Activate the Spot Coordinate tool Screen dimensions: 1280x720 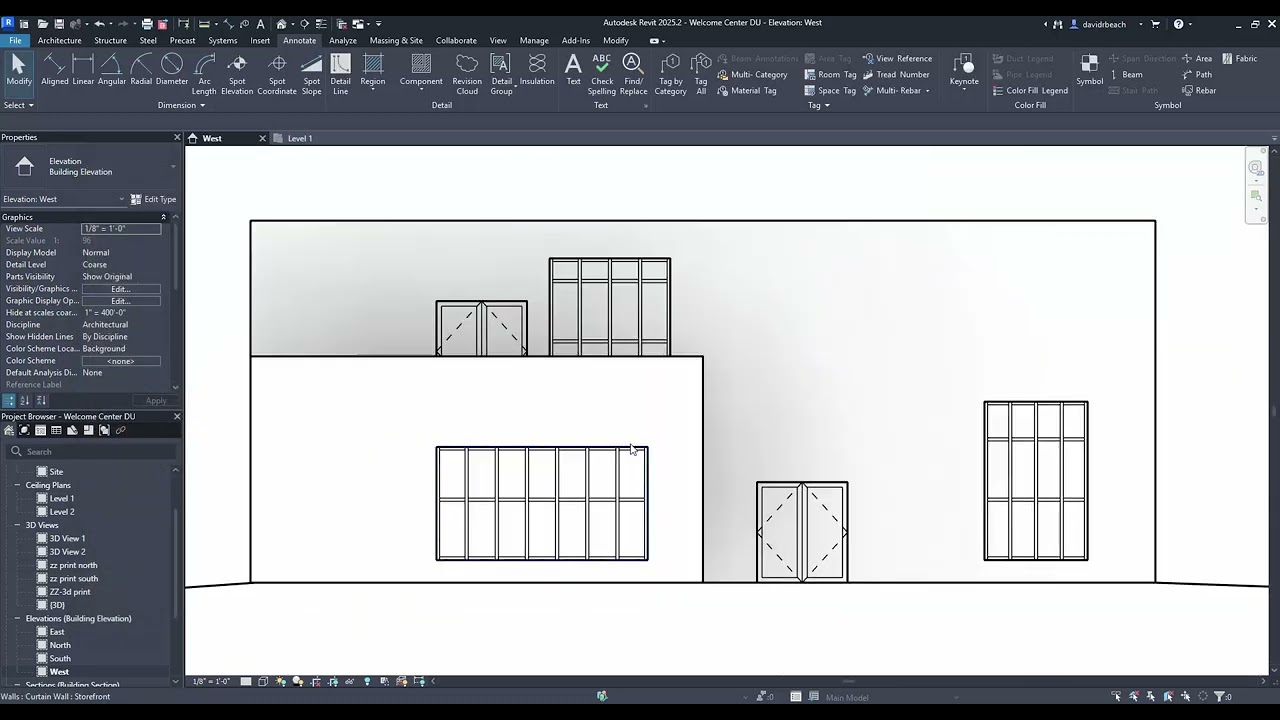click(277, 74)
